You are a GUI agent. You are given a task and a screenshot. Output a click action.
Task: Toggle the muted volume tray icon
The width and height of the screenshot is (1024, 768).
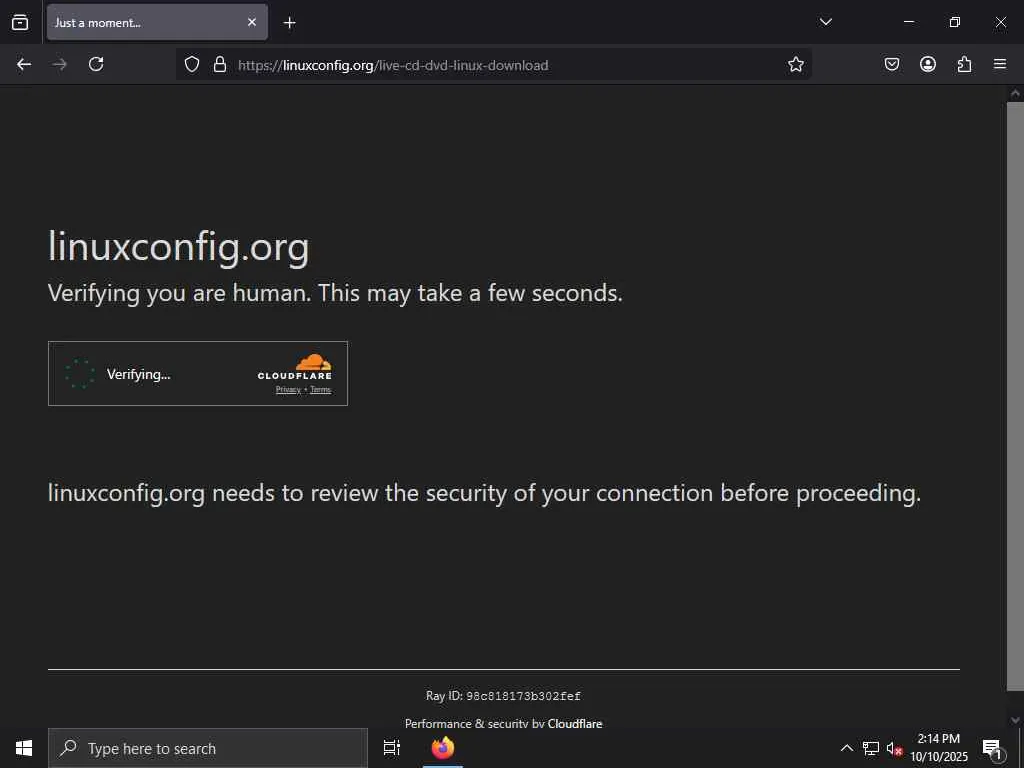point(895,748)
